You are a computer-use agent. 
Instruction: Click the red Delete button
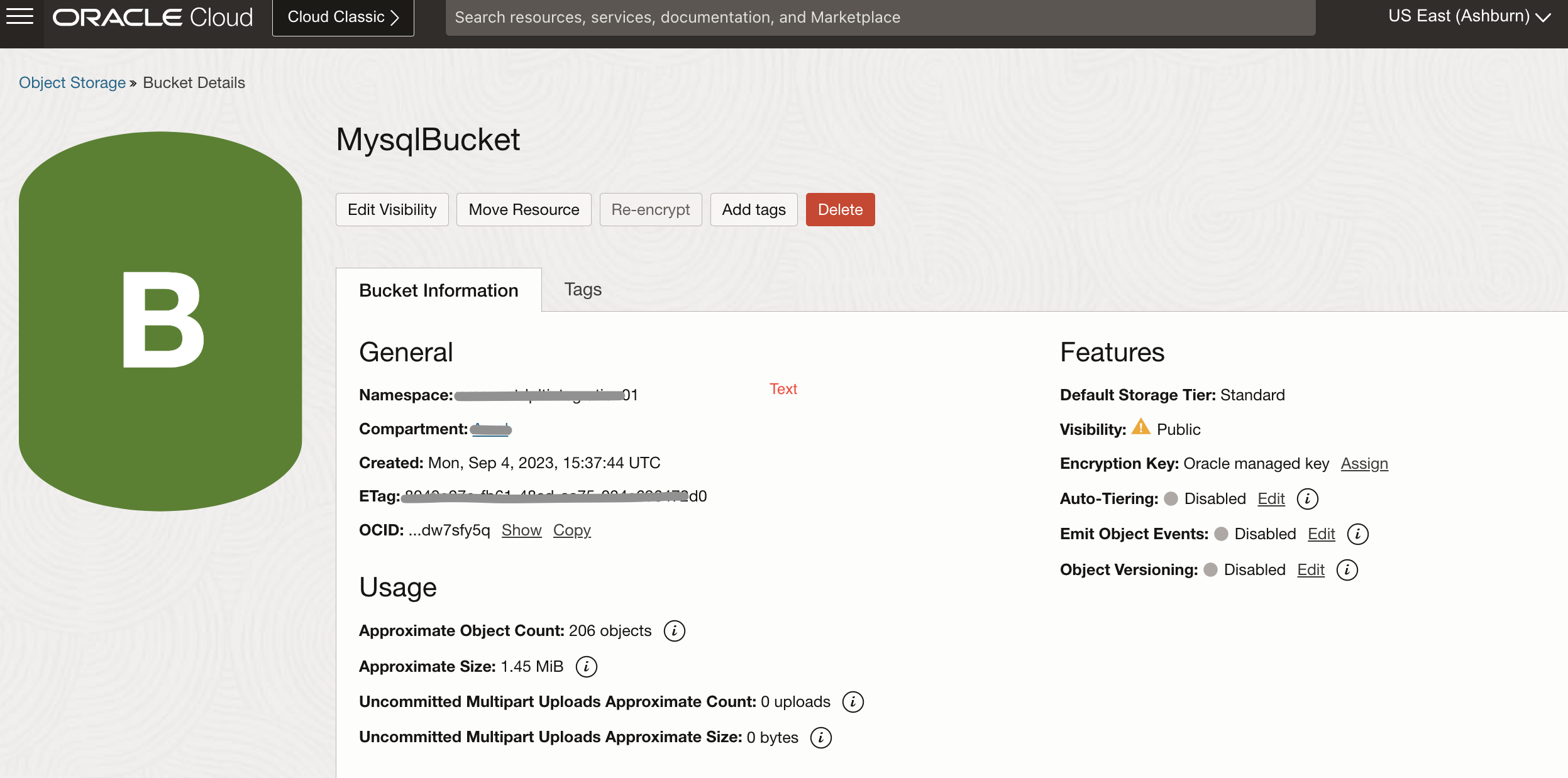[x=840, y=209]
